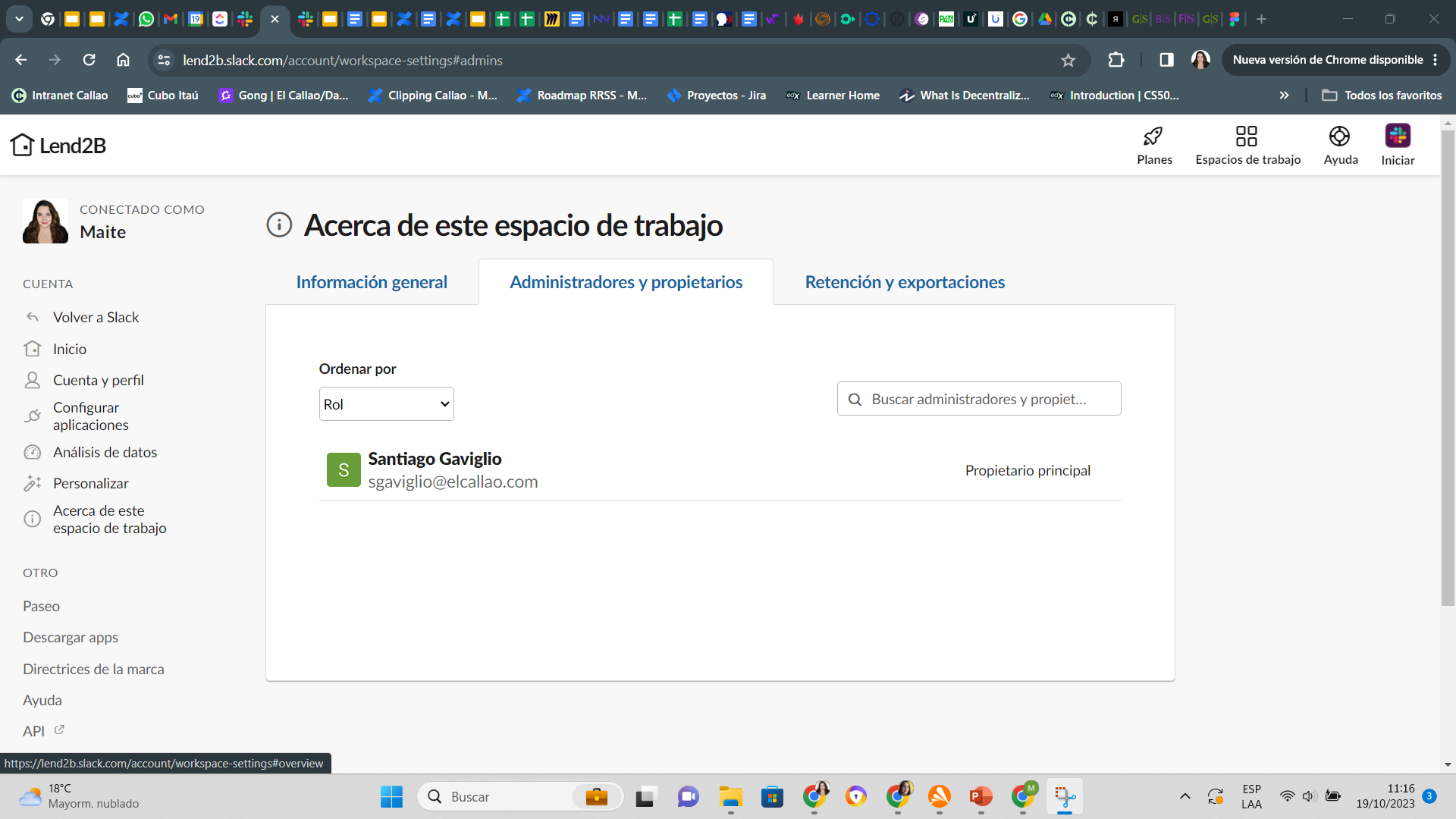
Task: Open Configurar aplicaciones in sidebar
Action: (x=90, y=416)
